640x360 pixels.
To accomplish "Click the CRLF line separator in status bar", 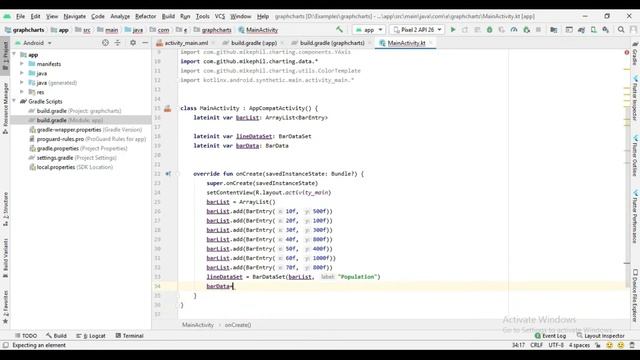I will point(536,345).
